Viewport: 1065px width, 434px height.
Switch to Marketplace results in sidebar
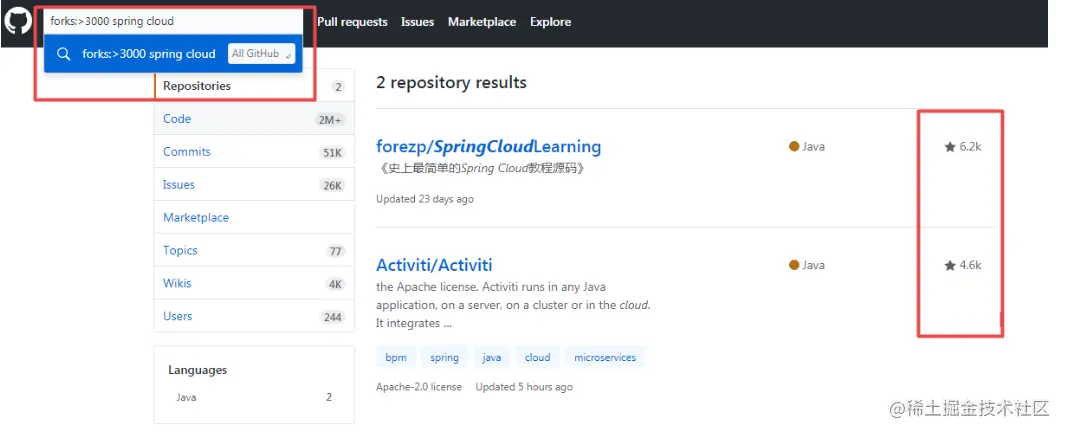254,217
